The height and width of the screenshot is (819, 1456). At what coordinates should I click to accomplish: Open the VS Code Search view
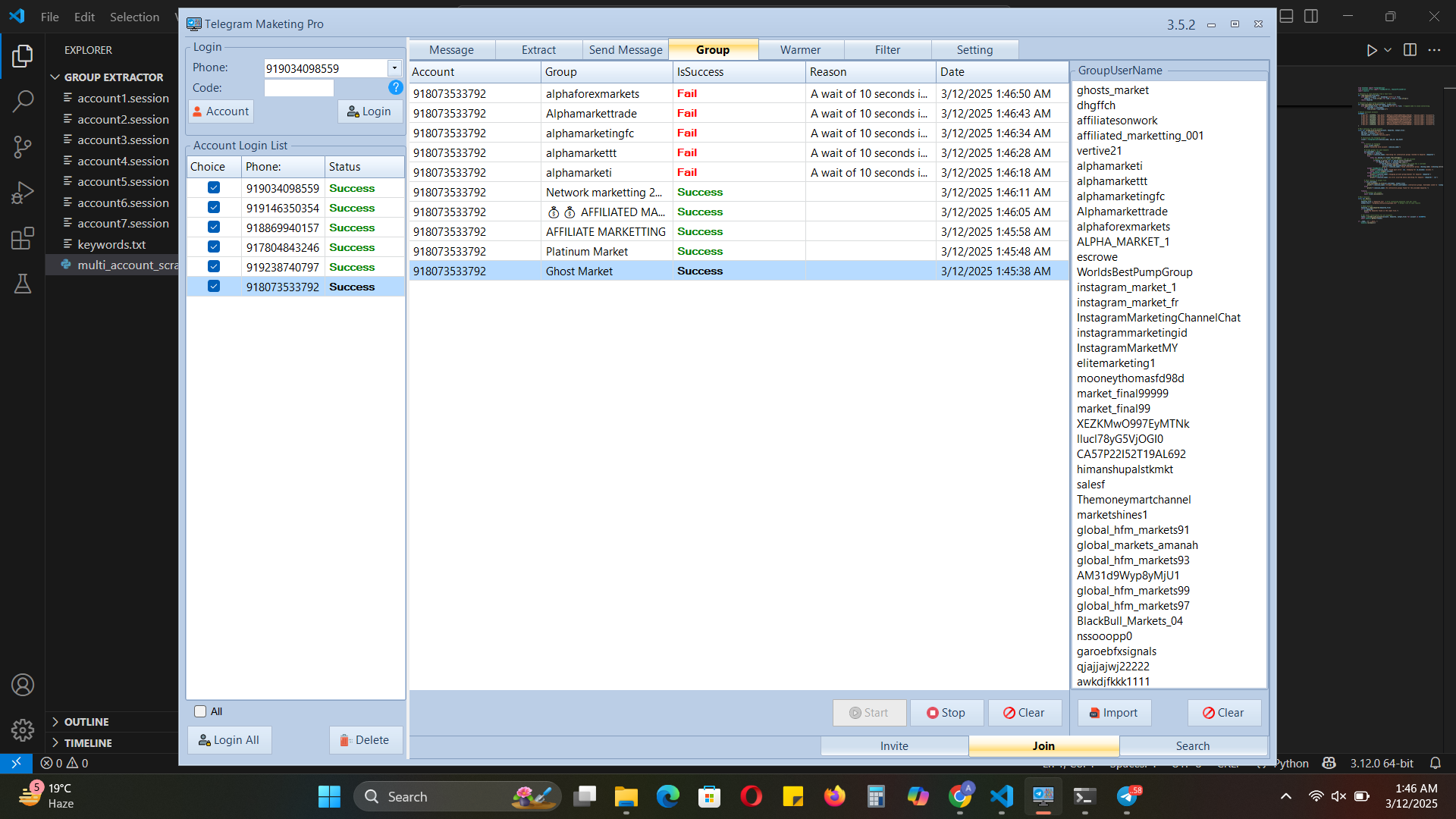23,101
